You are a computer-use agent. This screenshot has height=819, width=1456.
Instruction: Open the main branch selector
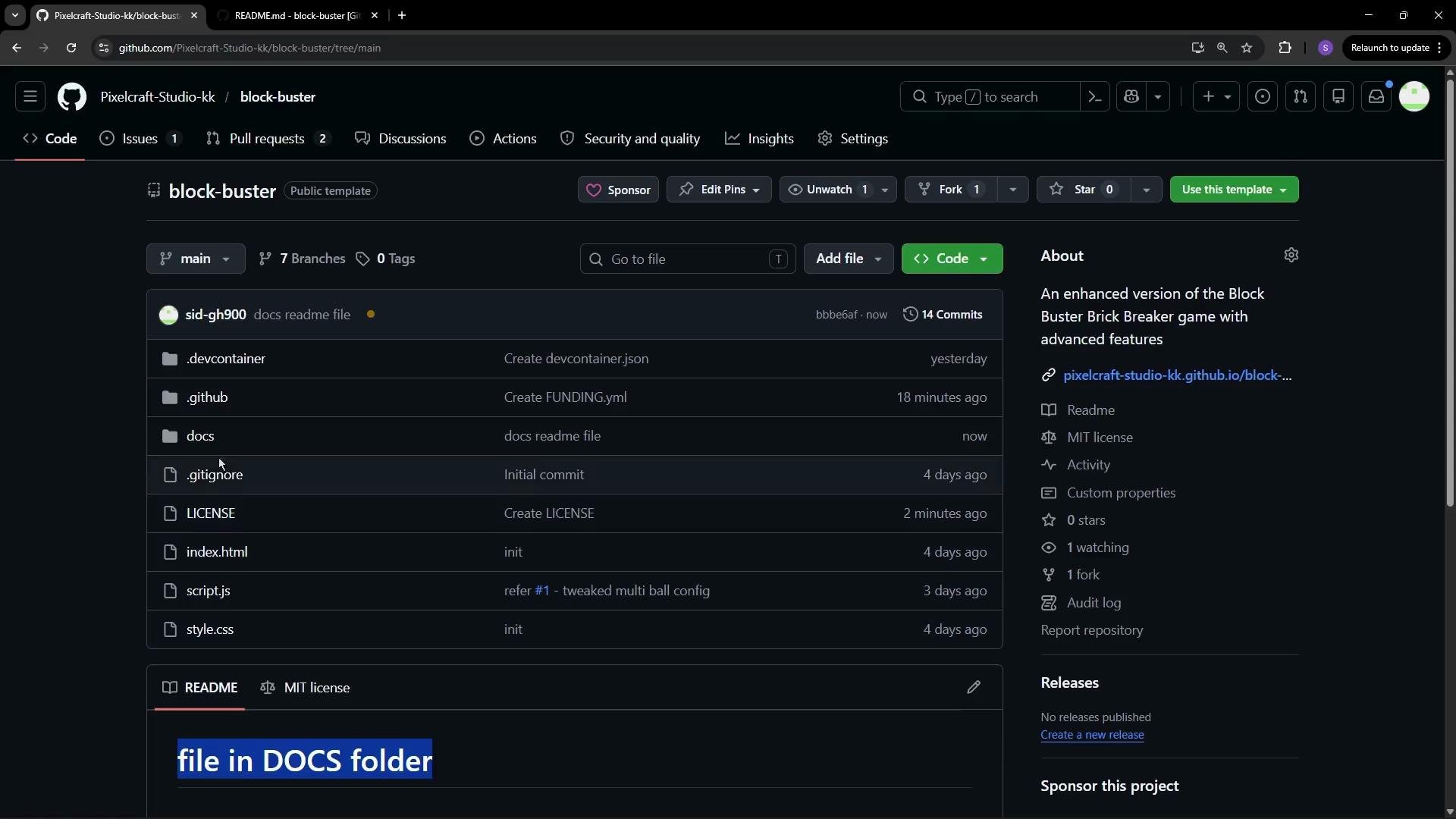(x=196, y=259)
